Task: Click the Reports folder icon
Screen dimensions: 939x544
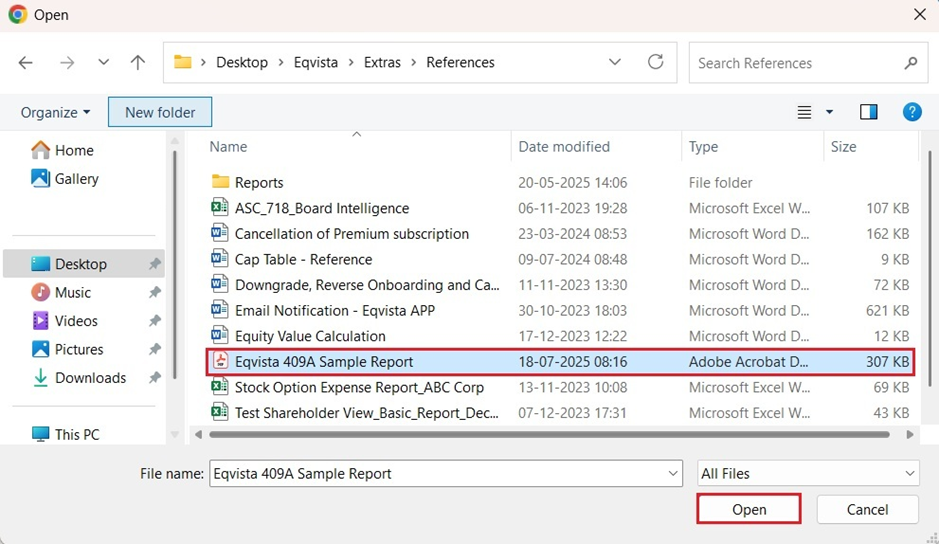Action: pyautogui.click(x=220, y=182)
